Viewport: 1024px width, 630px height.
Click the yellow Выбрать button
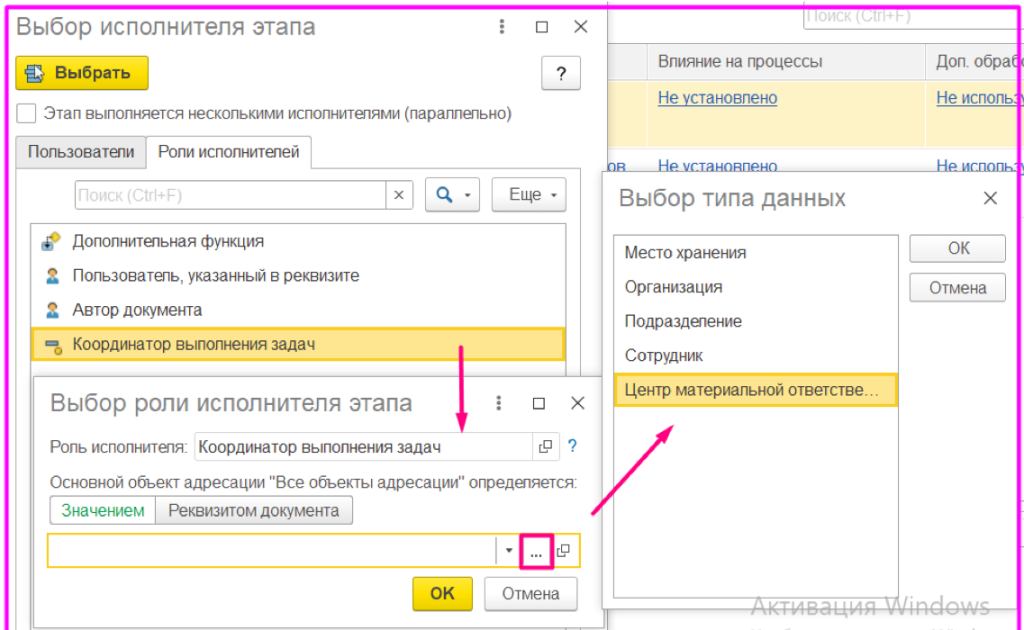[x=82, y=73]
